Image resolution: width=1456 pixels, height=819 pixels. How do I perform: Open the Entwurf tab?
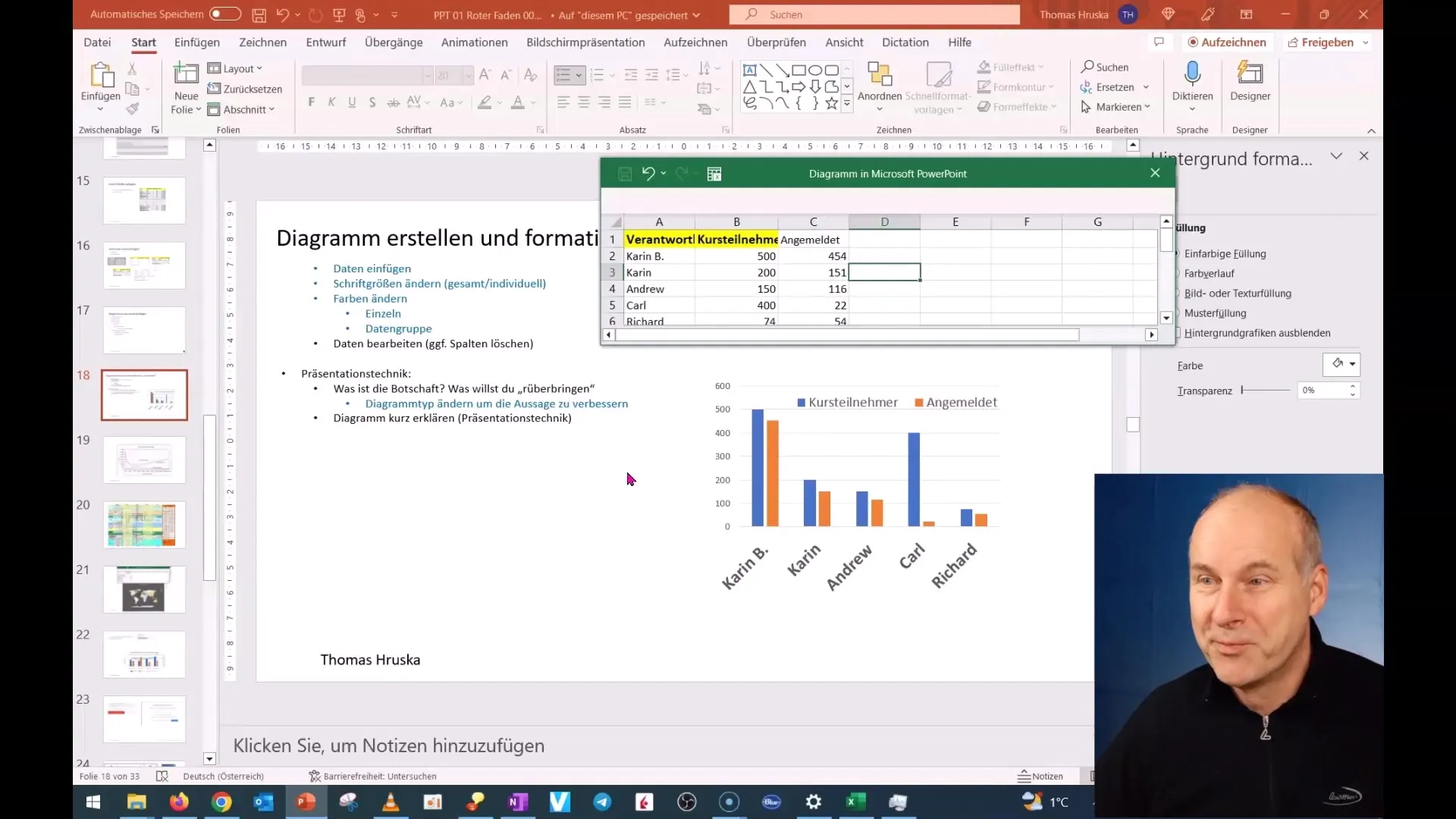[x=325, y=42]
